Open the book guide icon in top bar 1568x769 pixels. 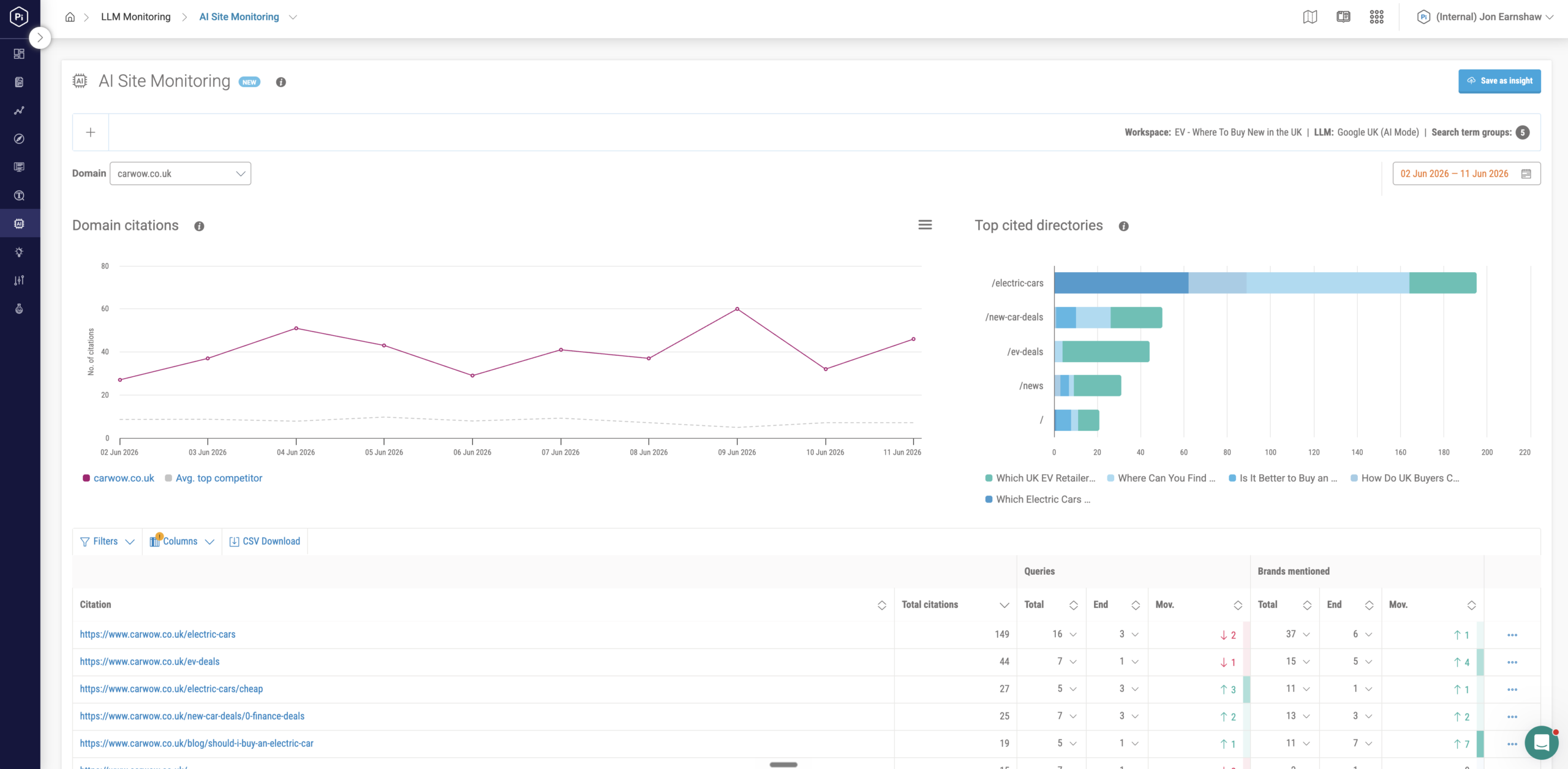[x=1343, y=17]
